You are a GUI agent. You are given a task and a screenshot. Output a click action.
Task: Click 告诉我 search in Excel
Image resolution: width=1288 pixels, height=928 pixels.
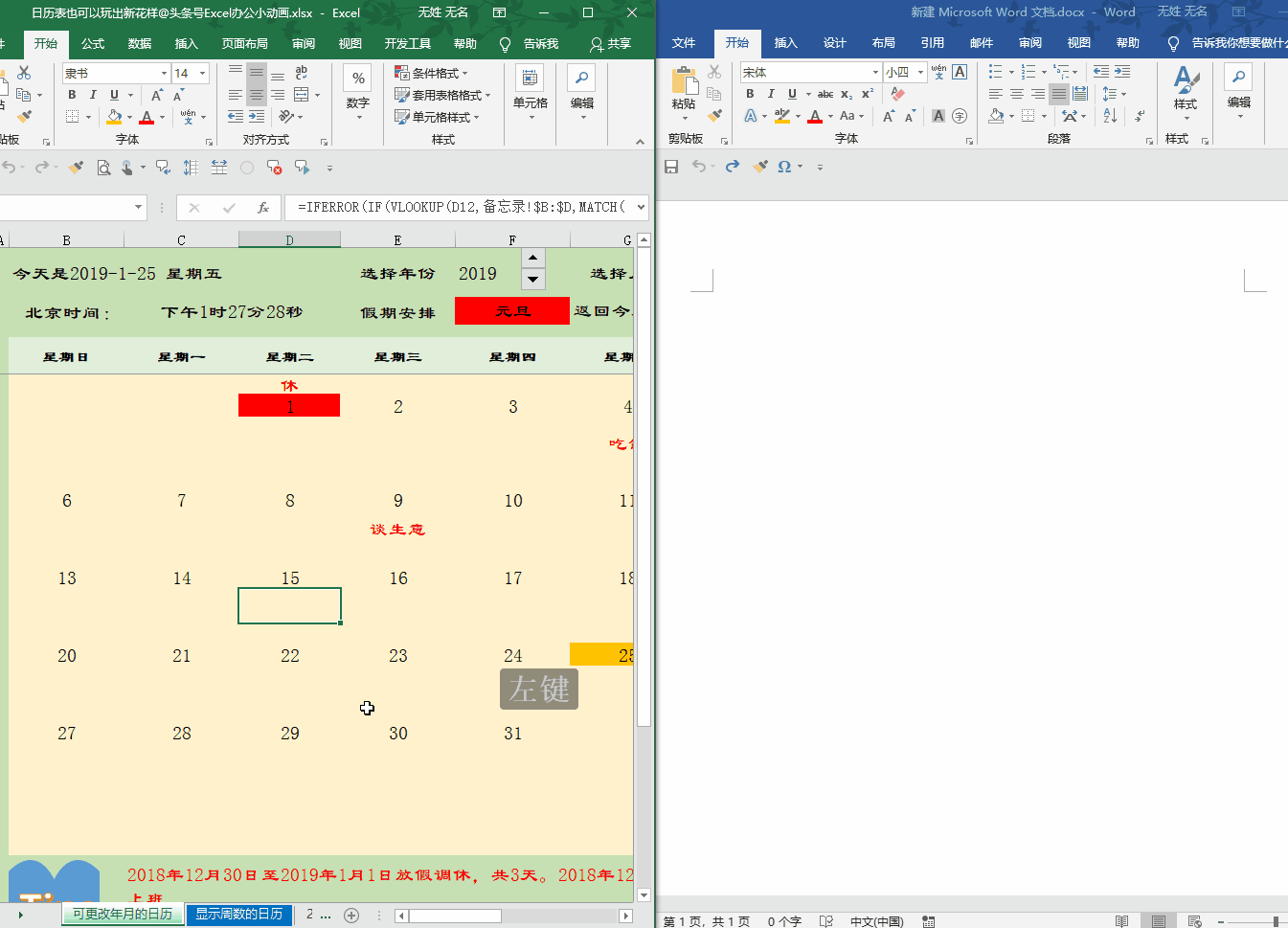tap(530, 44)
